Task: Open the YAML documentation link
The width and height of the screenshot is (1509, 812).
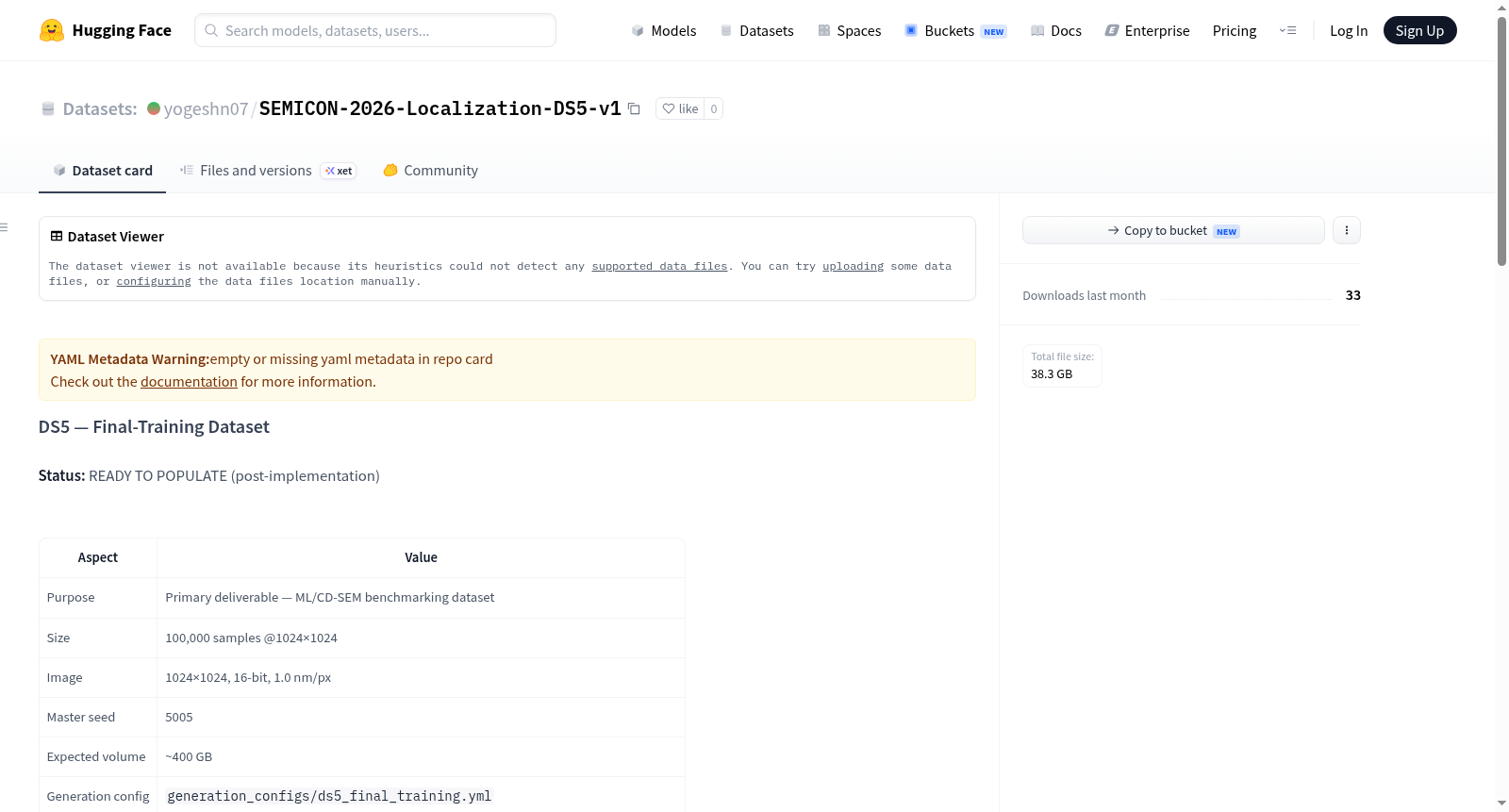Action: (189, 382)
